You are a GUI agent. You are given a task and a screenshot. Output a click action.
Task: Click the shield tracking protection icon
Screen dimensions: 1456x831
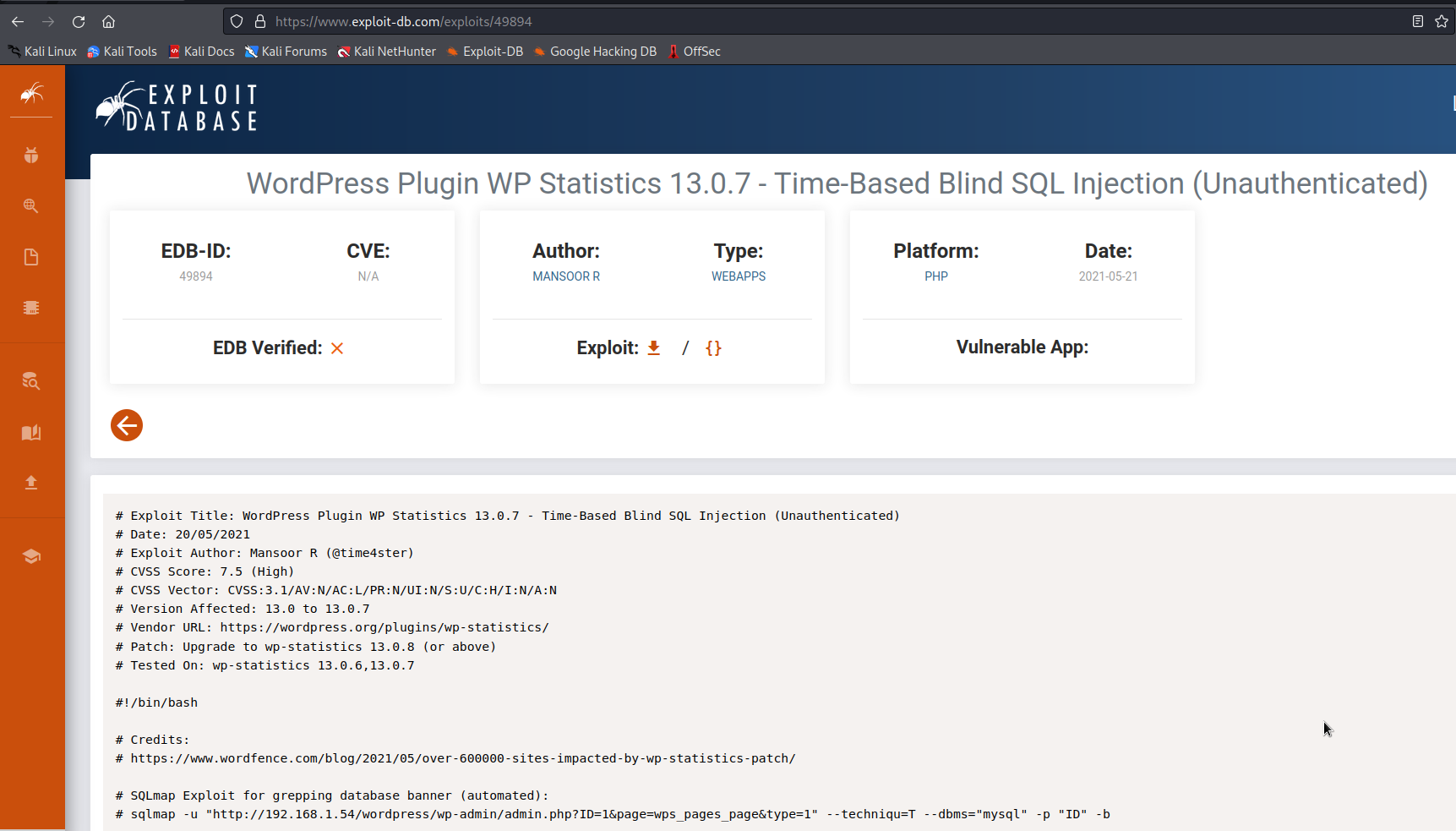pyautogui.click(x=237, y=22)
